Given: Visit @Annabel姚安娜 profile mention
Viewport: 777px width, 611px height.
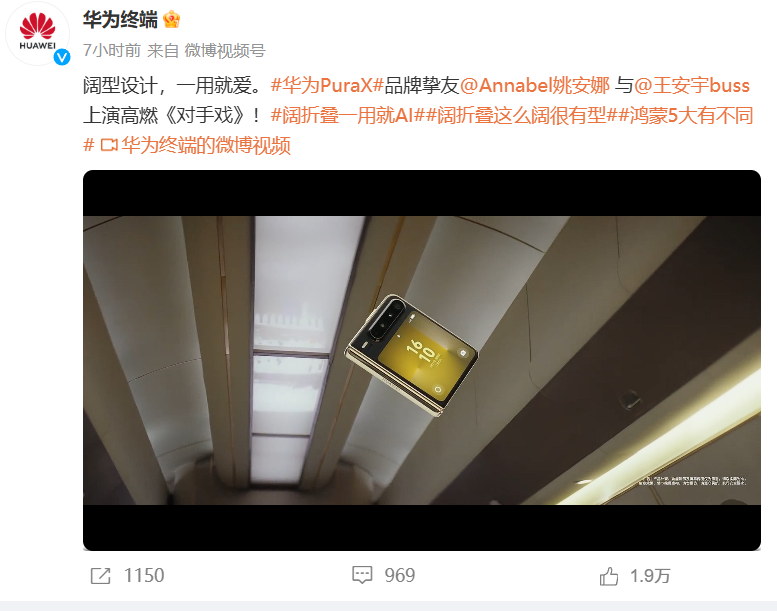Looking at the screenshot, I should 535,86.
